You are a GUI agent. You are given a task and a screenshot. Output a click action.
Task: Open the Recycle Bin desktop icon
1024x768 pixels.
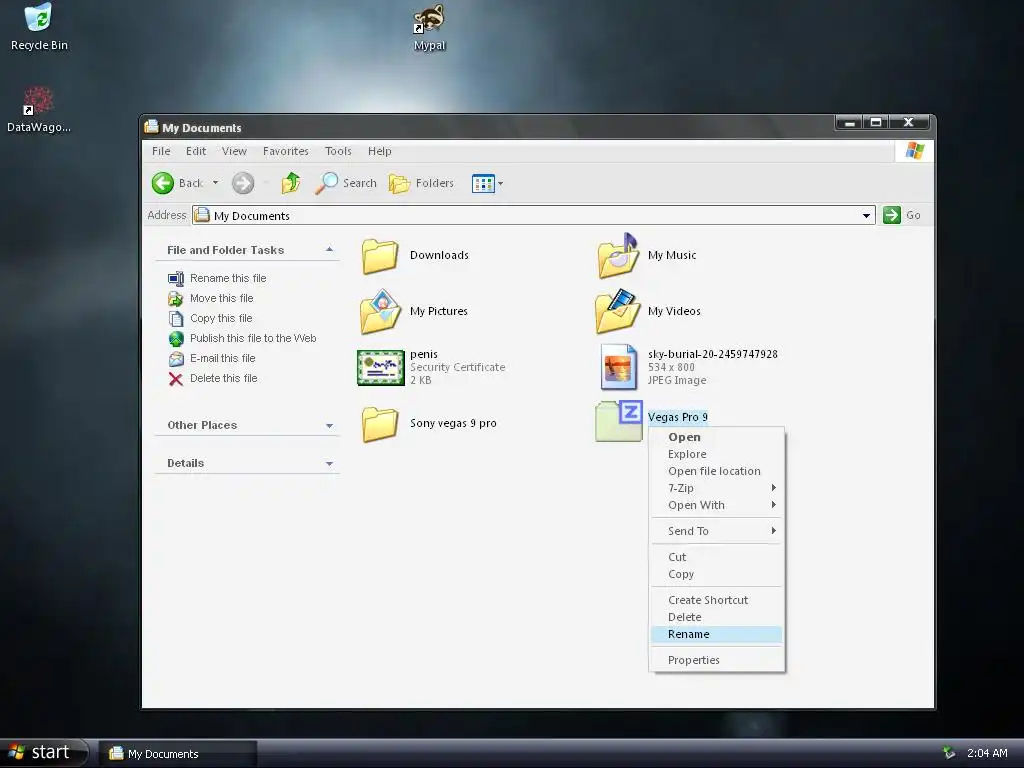coord(39,26)
